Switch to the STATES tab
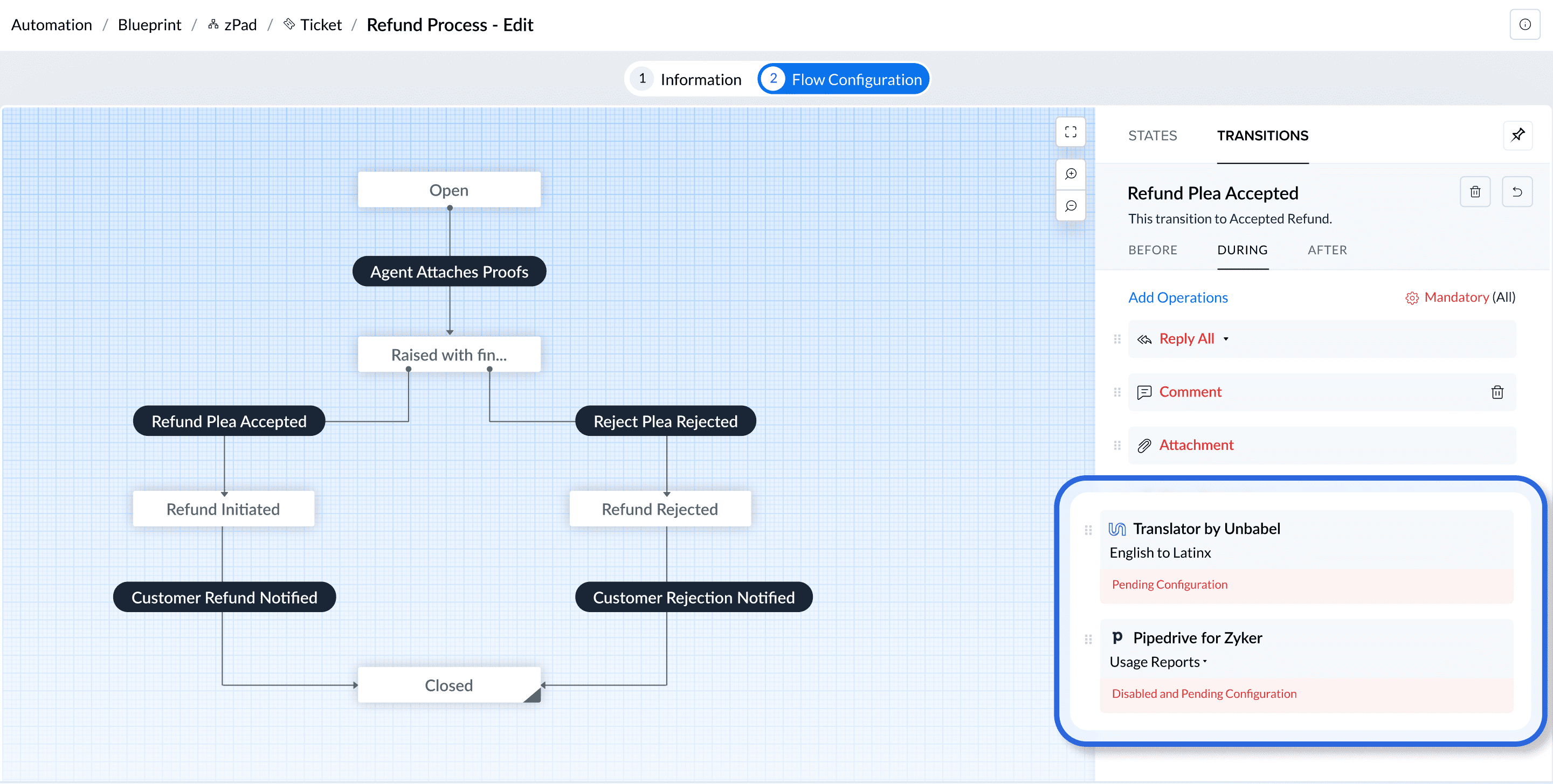This screenshot has height=784, width=1553. (1152, 136)
